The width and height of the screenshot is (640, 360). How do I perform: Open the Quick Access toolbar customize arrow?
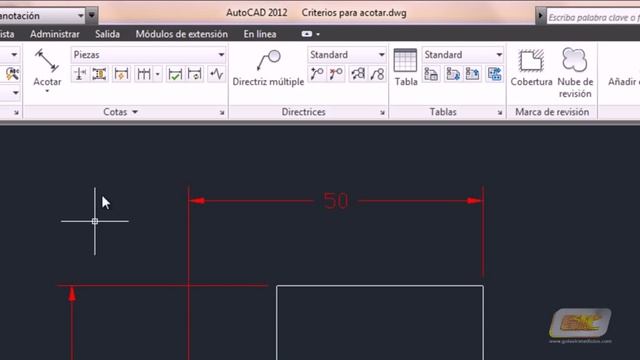point(92,16)
